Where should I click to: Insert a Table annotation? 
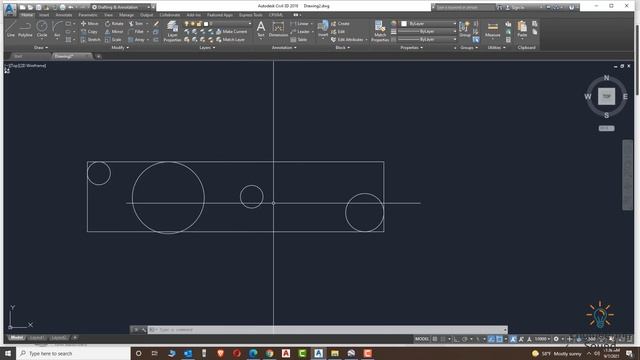tap(299, 40)
